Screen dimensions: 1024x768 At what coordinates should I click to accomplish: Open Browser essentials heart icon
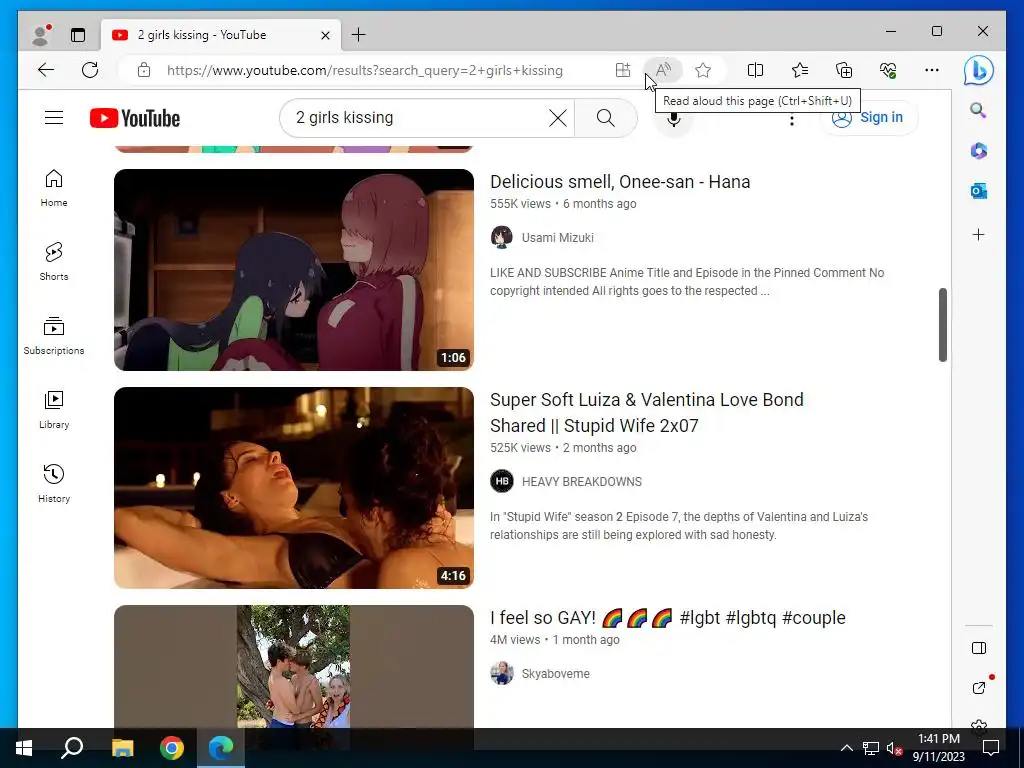[888, 70]
